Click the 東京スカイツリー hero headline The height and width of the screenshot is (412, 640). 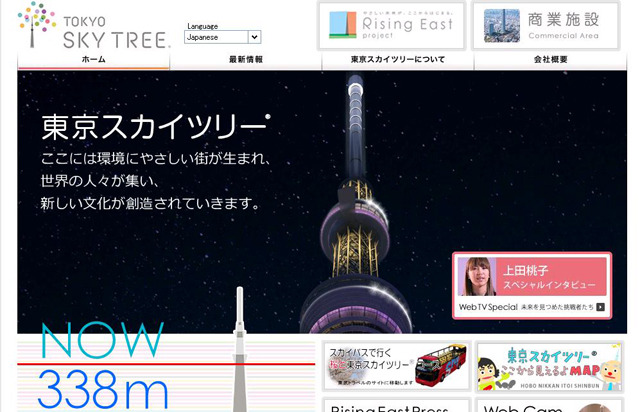point(155,127)
